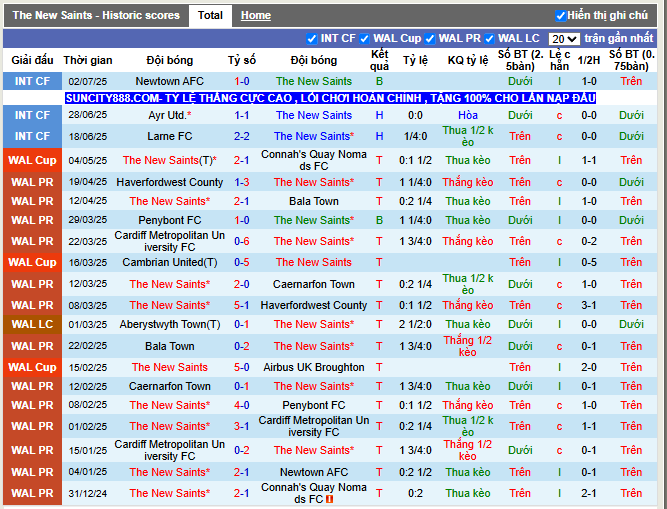Open the 20 recent matches dropdown
The width and height of the screenshot is (667, 509).
point(564,39)
